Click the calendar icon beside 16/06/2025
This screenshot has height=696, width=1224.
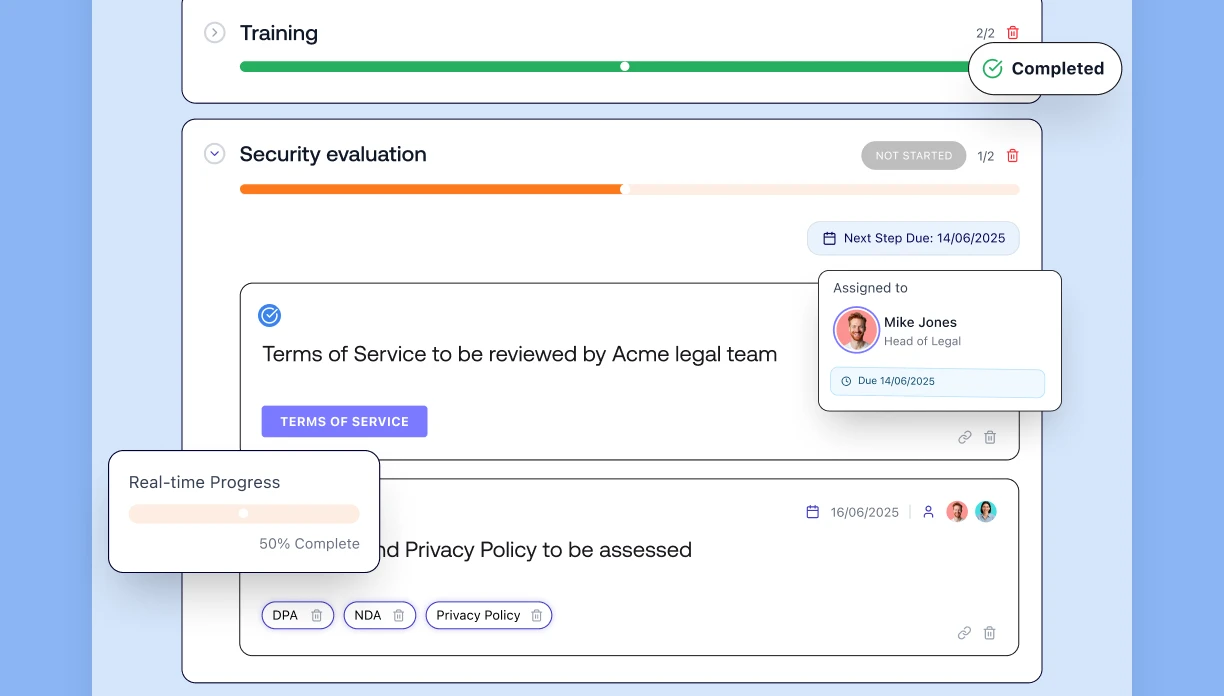tap(813, 512)
